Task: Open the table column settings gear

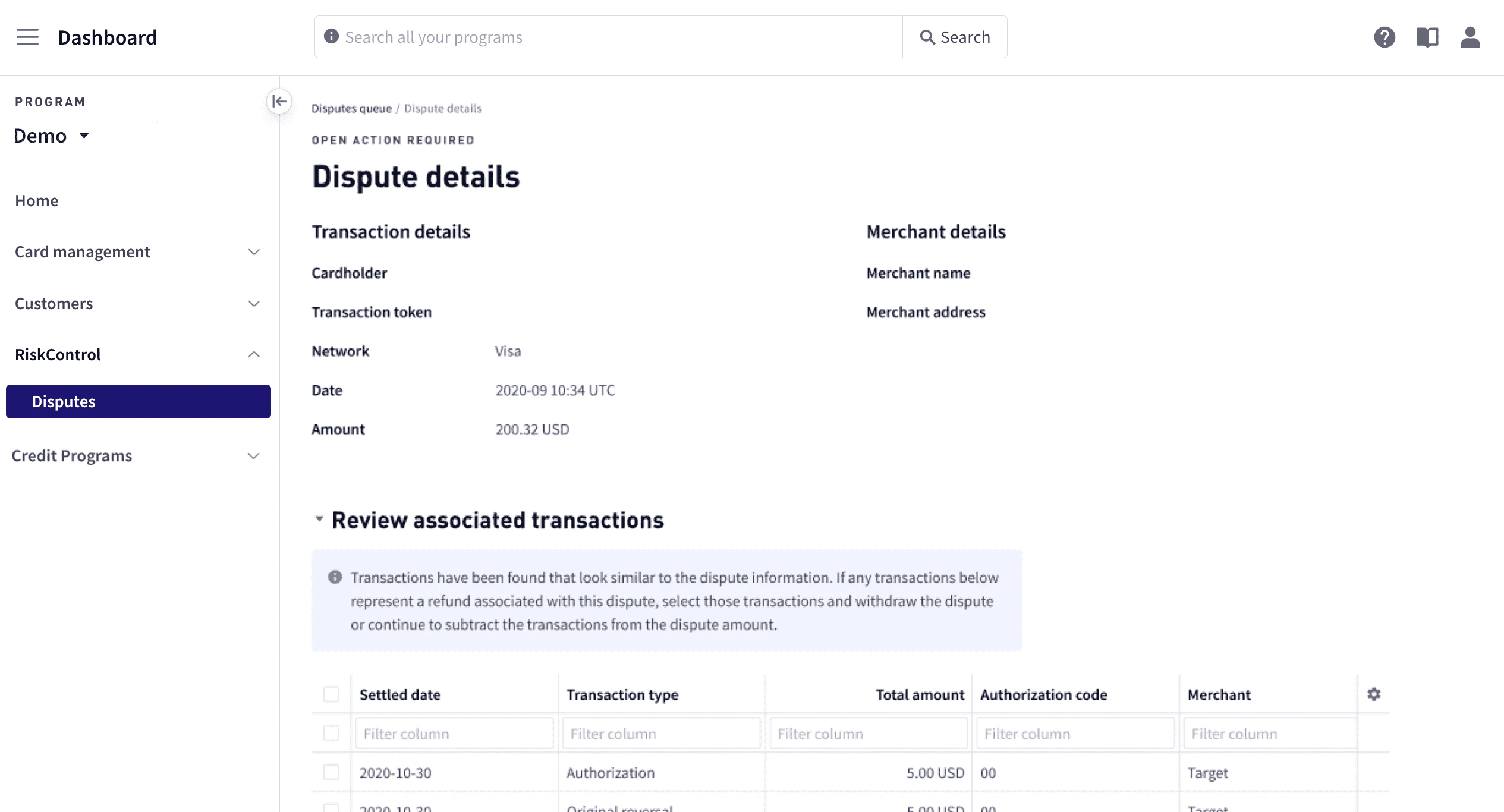Action: [x=1374, y=694]
